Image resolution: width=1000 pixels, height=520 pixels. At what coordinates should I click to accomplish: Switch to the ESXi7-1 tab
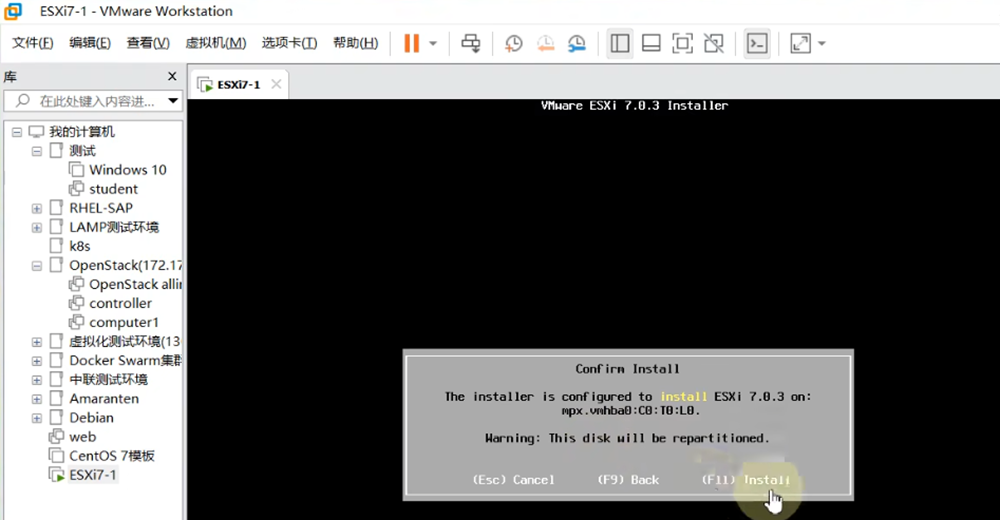click(239, 85)
